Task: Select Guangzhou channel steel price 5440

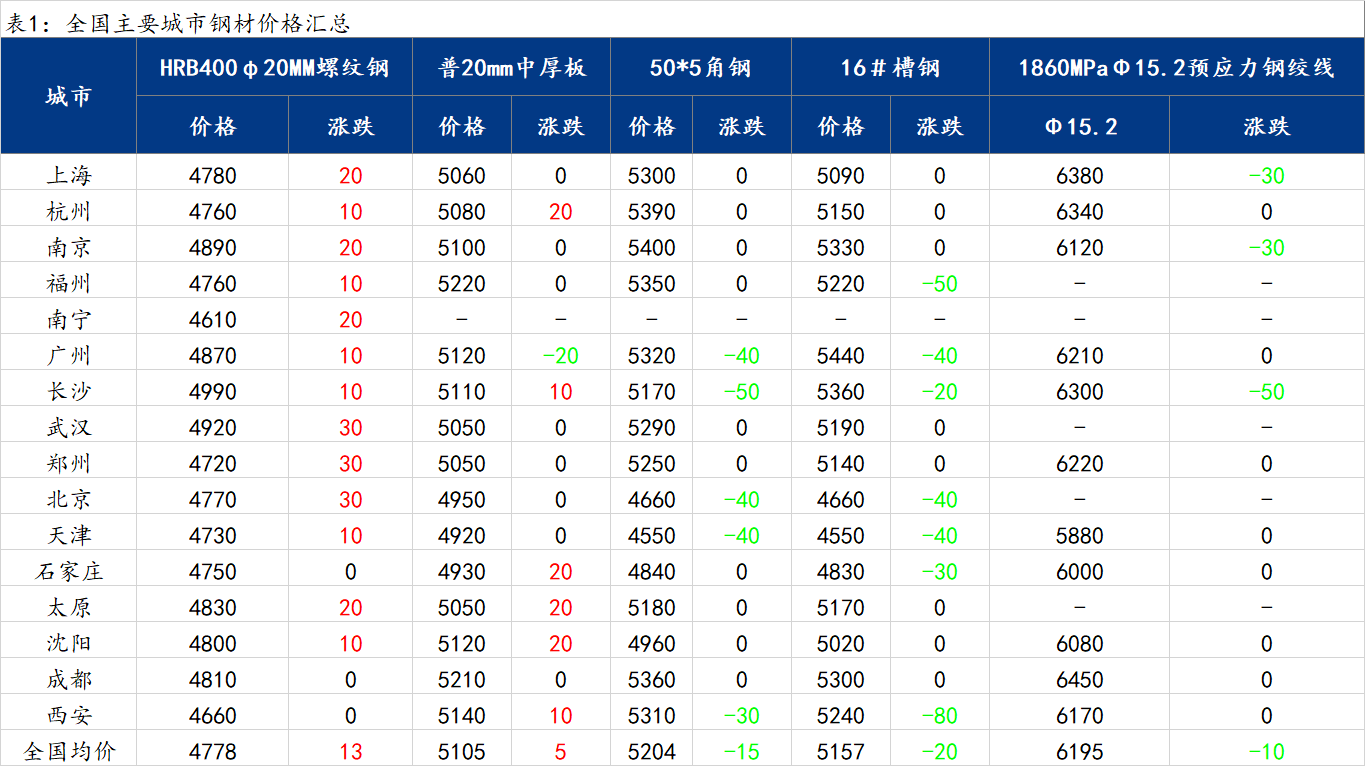Action: (x=840, y=356)
